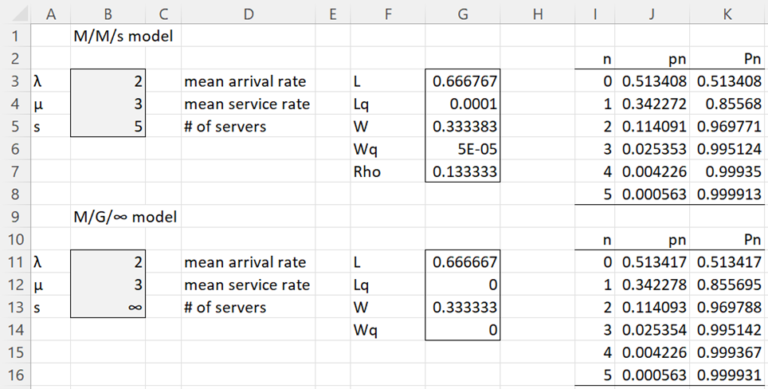Click the select-all corner triangle
Viewport: 768px width, 389px height.
pos(20,14)
